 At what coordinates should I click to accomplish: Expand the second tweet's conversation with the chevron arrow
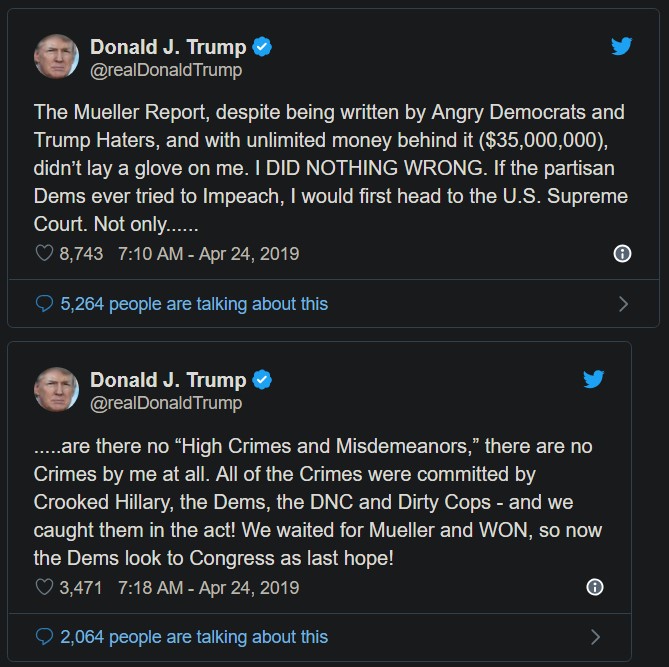point(595,637)
